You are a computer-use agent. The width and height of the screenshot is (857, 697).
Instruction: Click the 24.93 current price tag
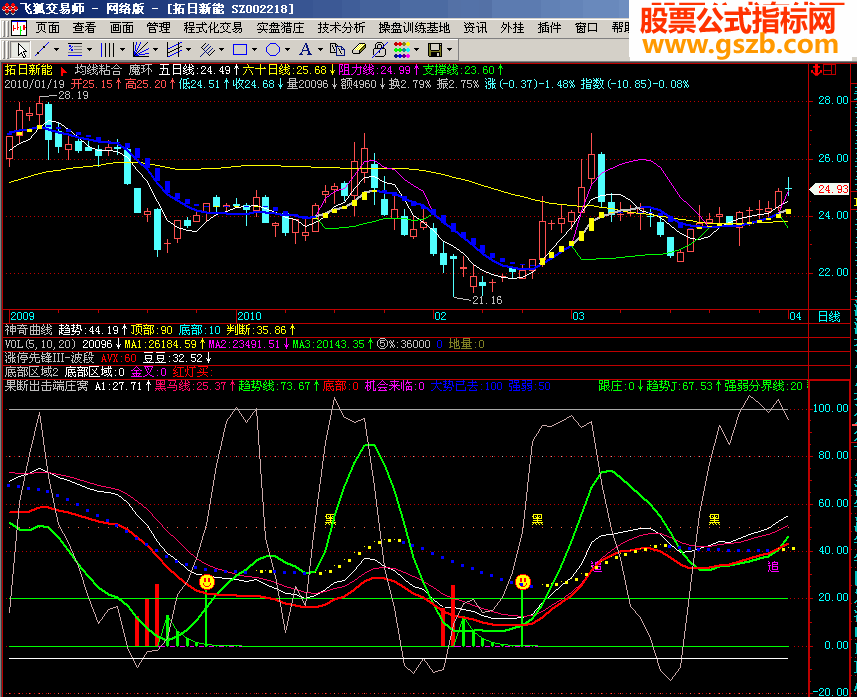point(832,189)
